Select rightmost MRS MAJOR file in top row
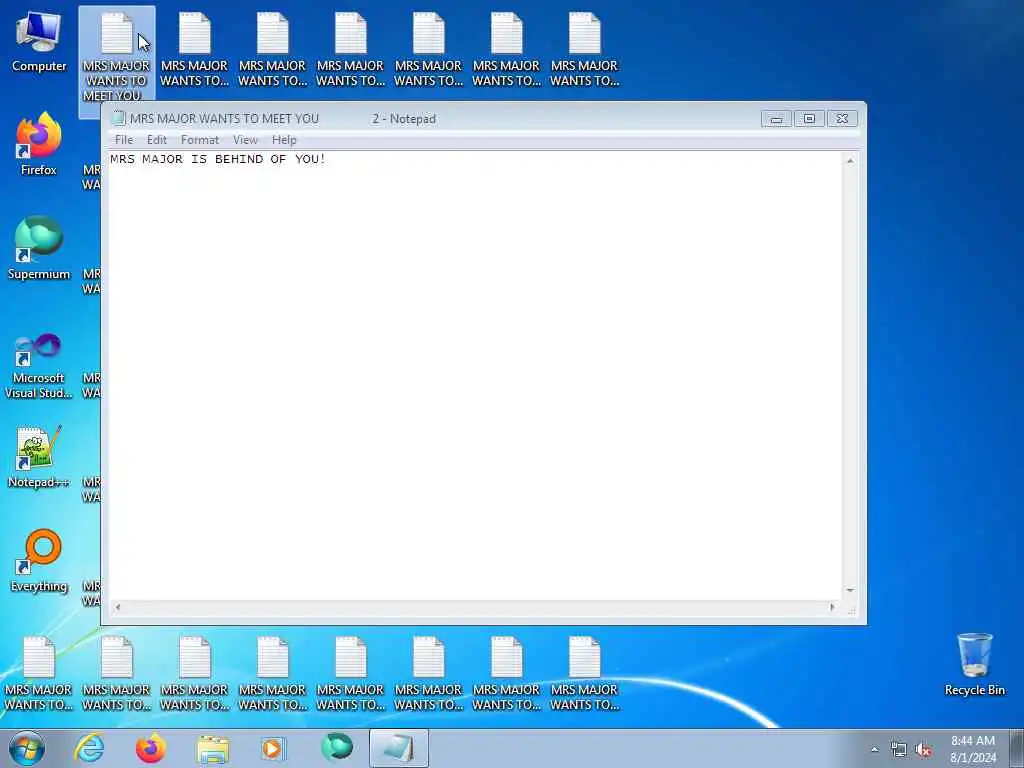Screen dimensions: 1024x768 [x=584, y=50]
